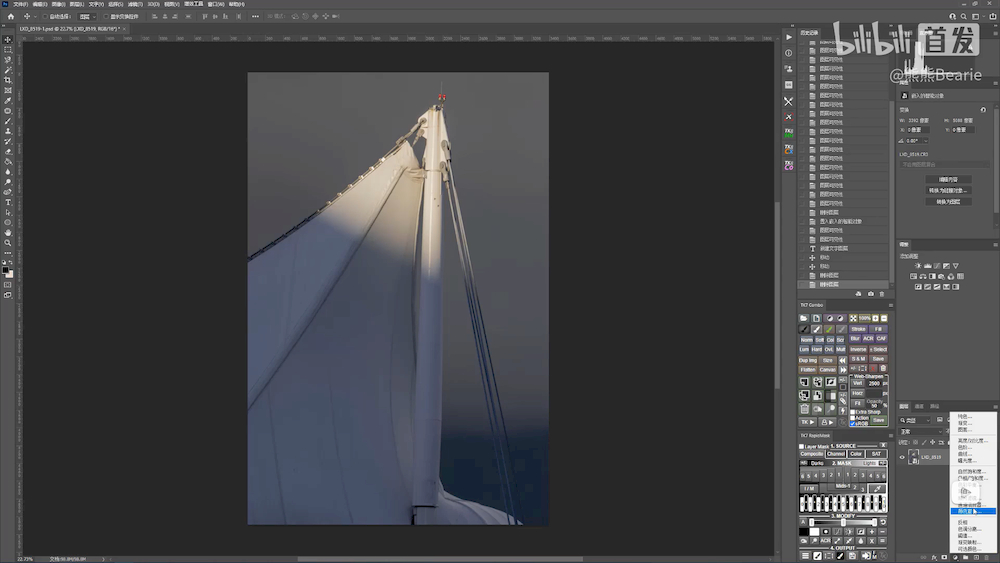Hide the LXD_8519 layer with eye icon

[x=902, y=457]
